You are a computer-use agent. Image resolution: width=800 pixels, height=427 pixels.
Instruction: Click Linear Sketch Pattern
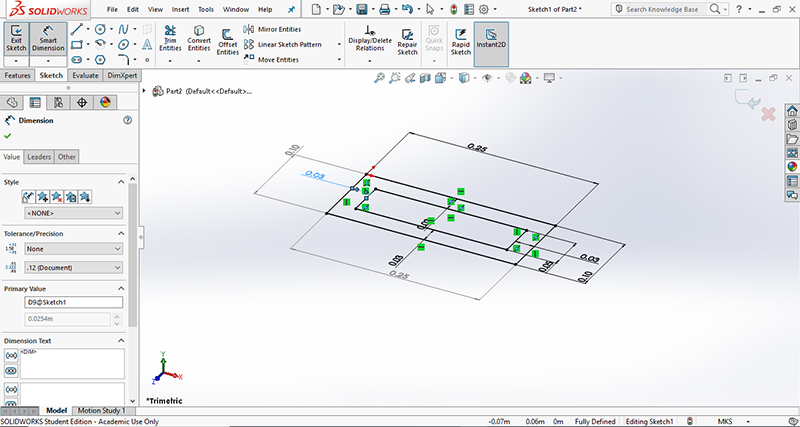(283, 44)
